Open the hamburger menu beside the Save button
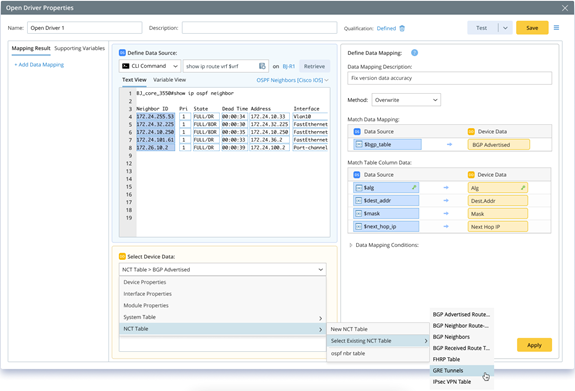 [556, 28]
